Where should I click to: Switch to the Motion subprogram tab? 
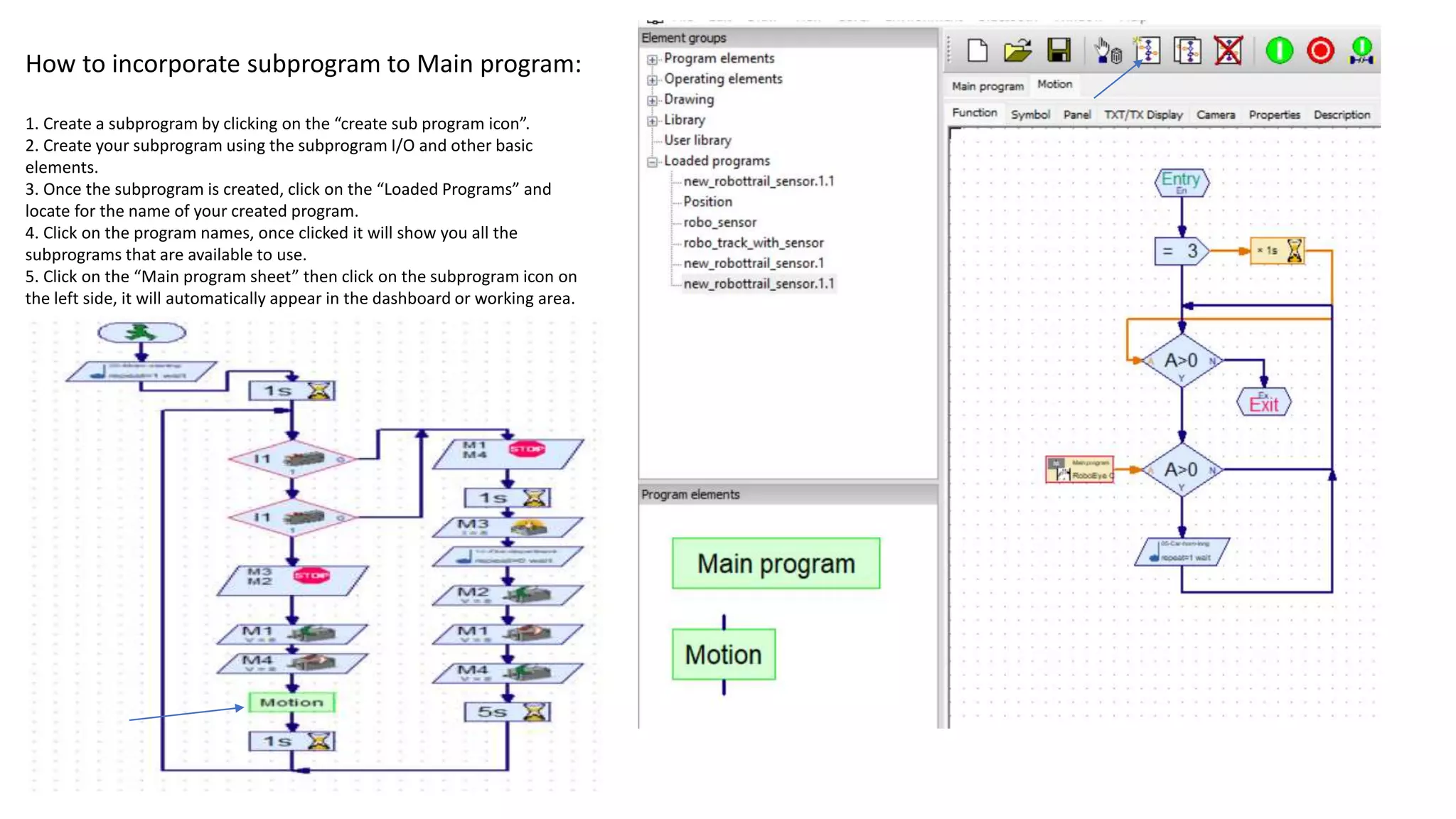[1054, 85]
